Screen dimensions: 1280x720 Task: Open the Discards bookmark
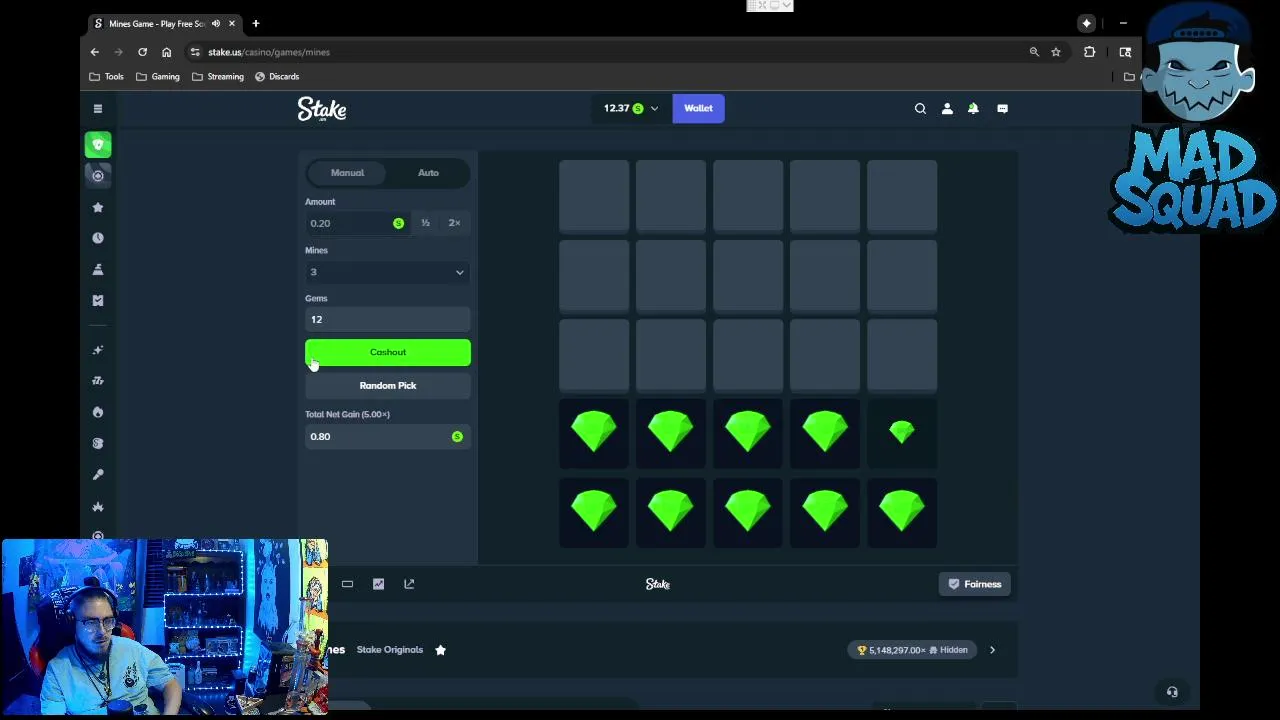(x=277, y=76)
